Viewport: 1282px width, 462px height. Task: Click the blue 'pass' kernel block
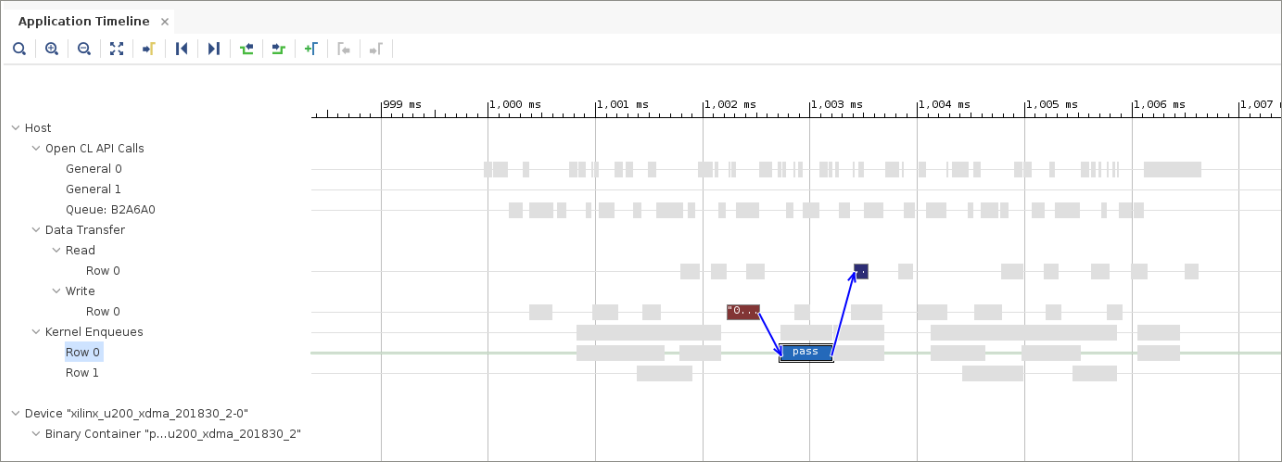click(805, 352)
